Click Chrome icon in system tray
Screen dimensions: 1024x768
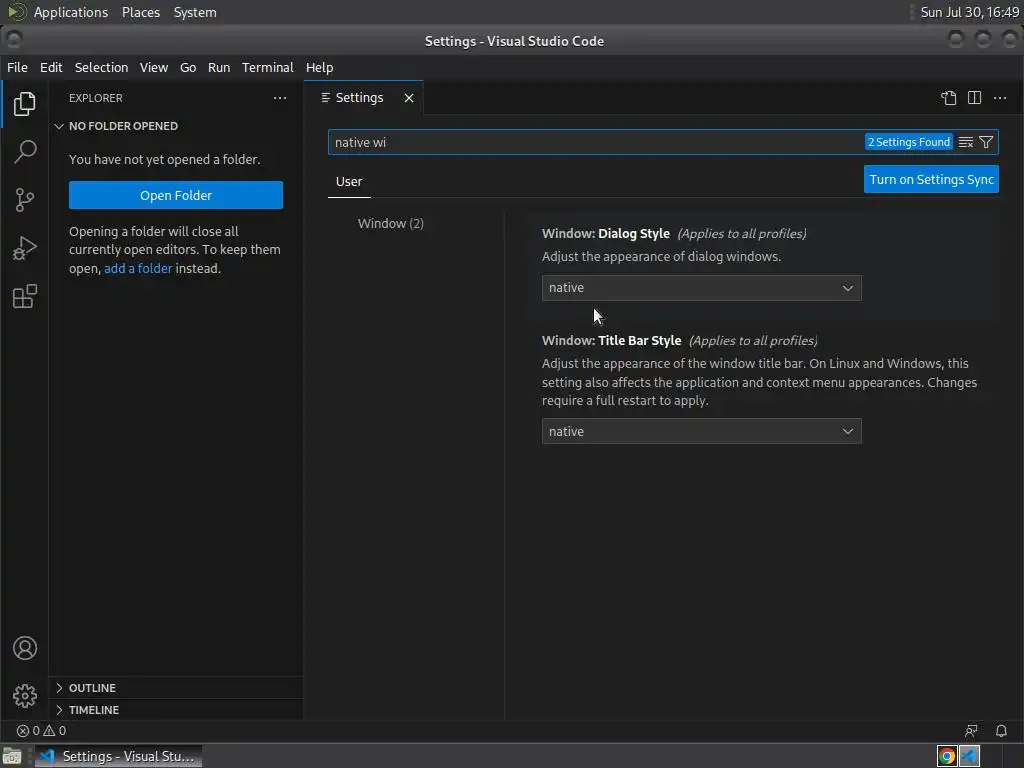[x=947, y=756]
